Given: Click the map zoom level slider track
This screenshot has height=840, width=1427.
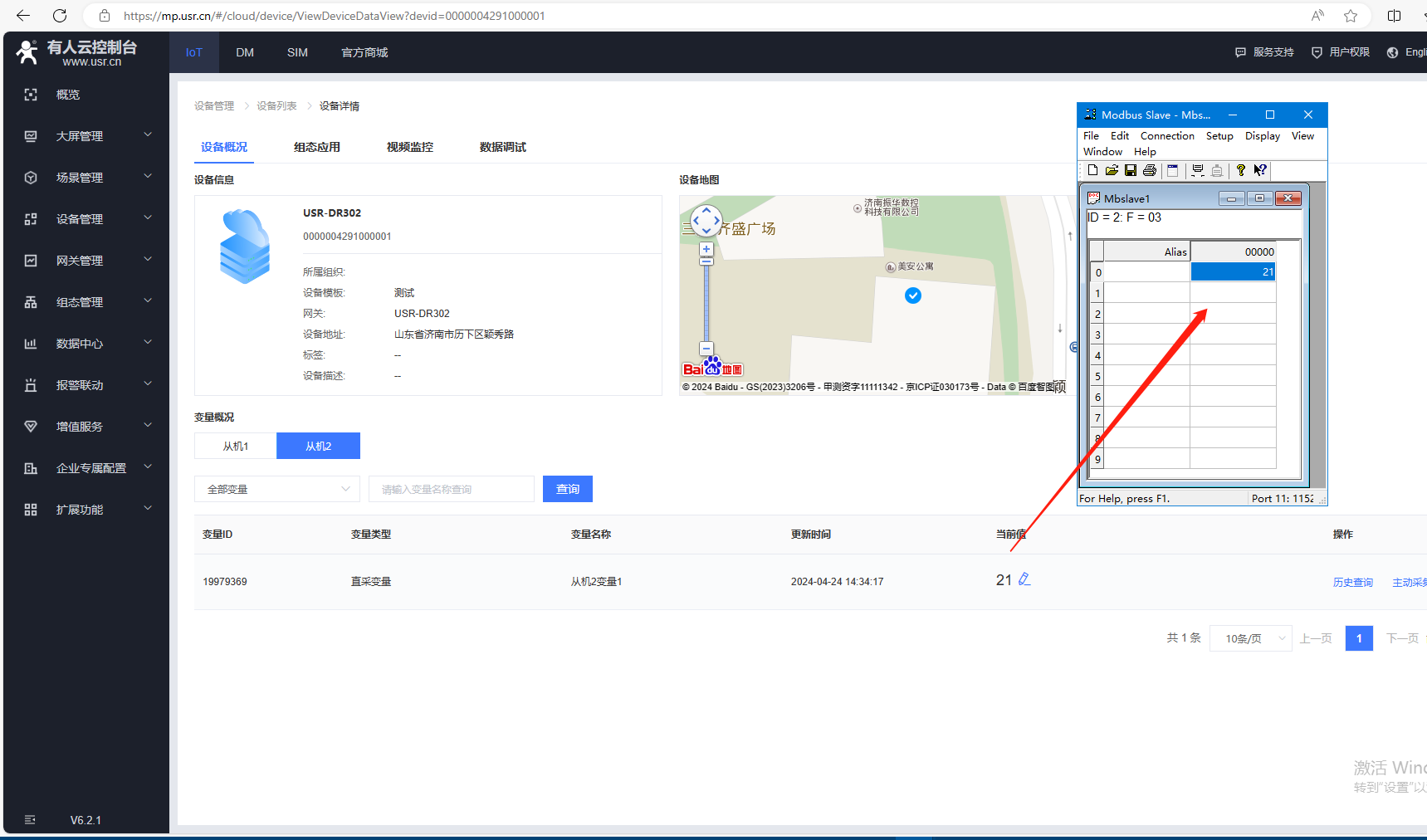Looking at the screenshot, I should [x=706, y=303].
